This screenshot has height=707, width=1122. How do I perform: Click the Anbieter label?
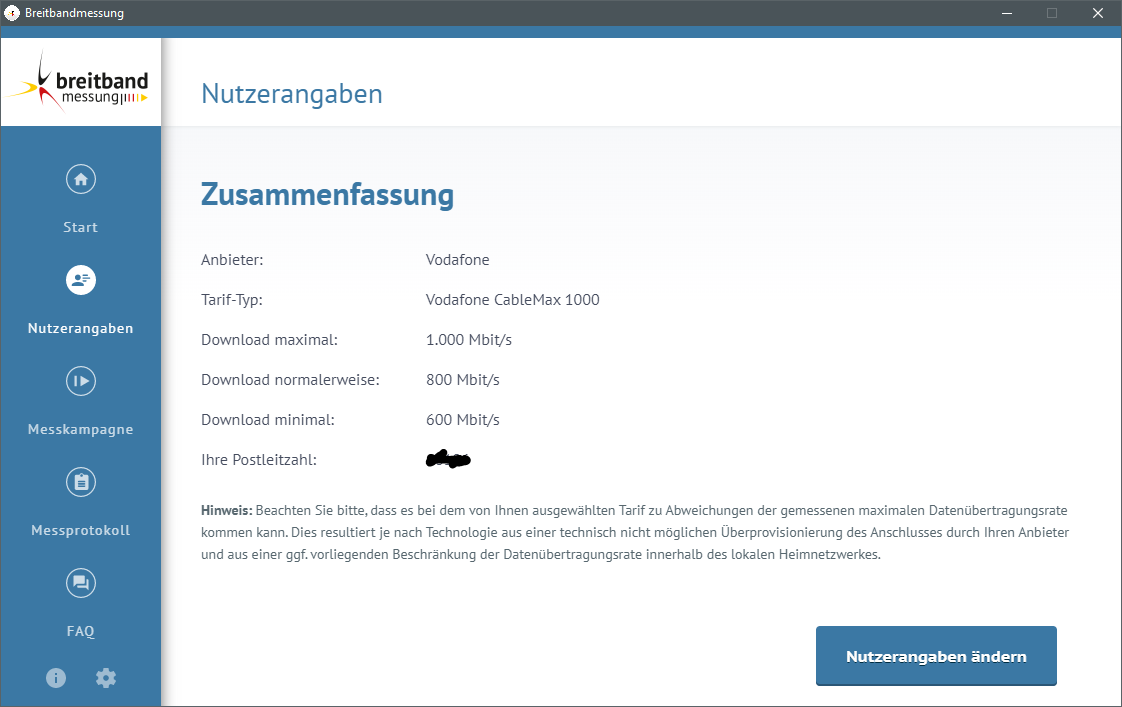point(232,260)
